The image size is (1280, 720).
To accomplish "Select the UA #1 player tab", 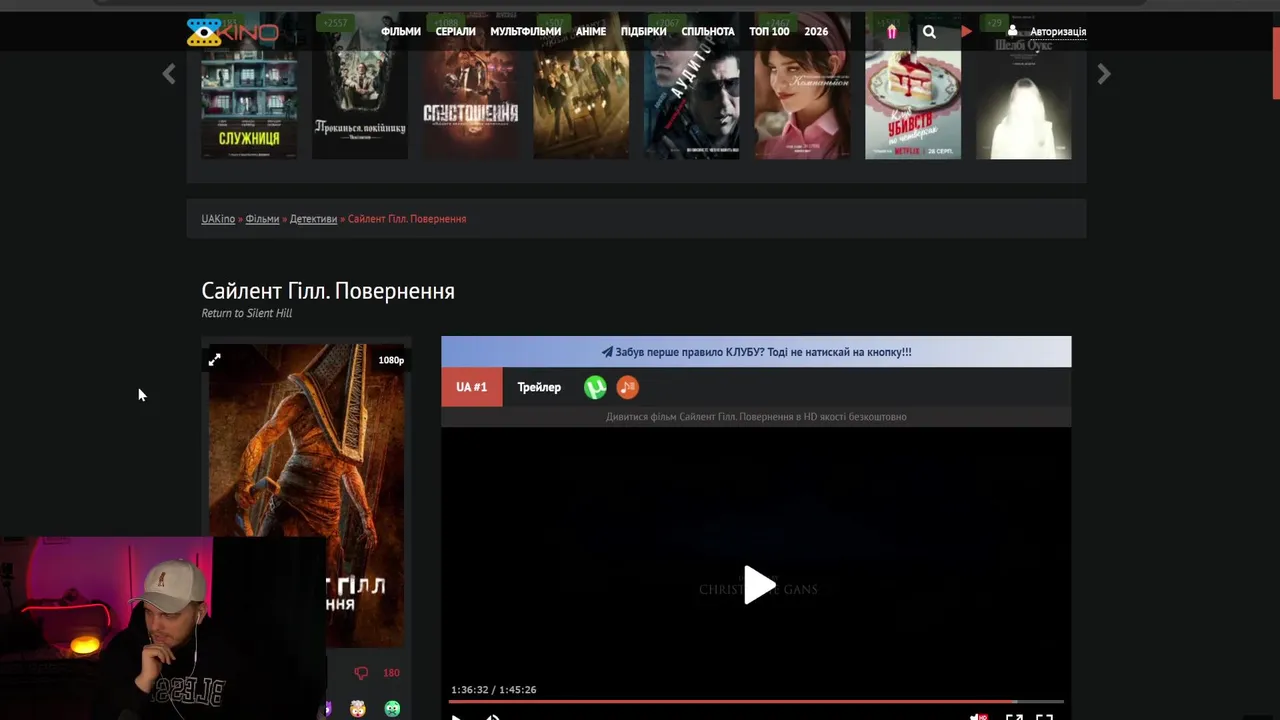I will (x=472, y=387).
